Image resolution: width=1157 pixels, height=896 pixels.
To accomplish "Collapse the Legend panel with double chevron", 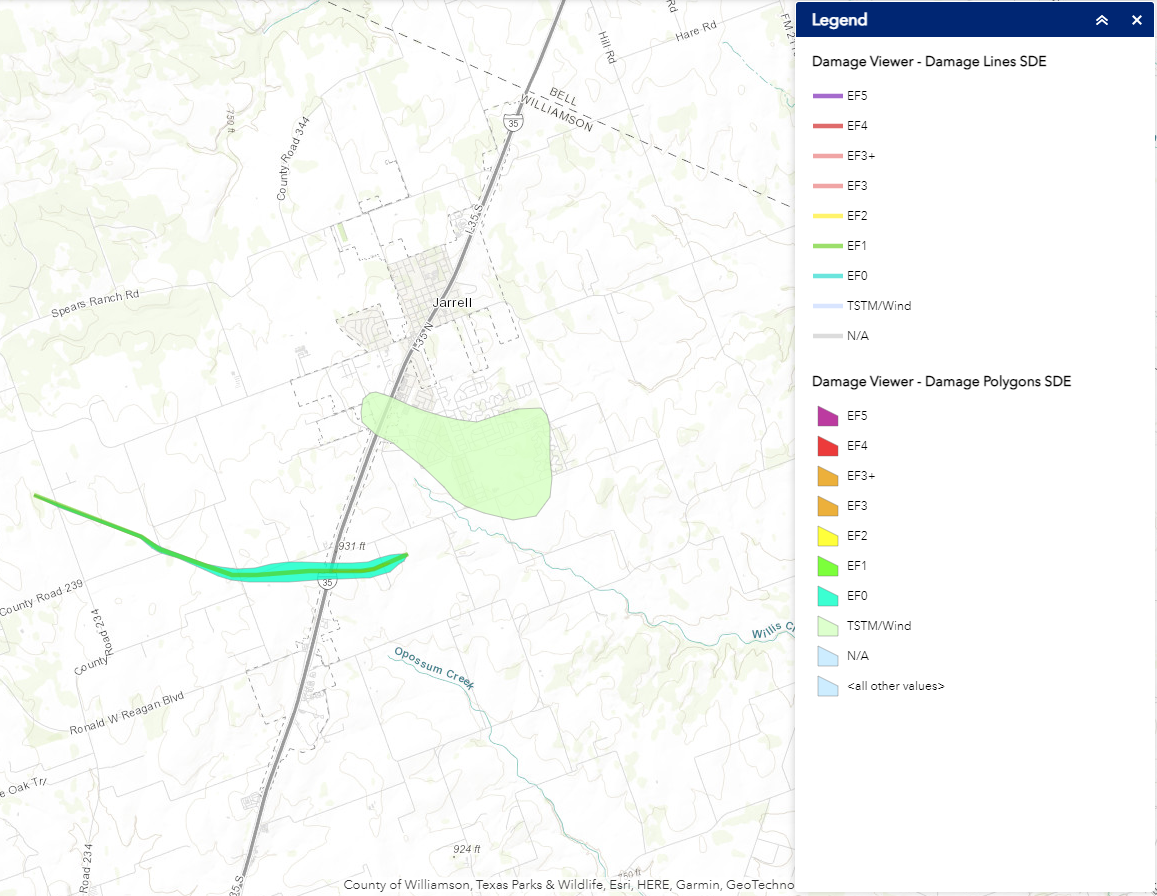I will click(1102, 21).
